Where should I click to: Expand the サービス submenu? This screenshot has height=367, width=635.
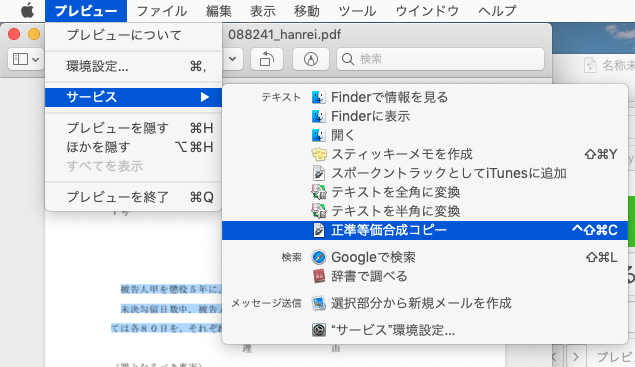pos(133,97)
